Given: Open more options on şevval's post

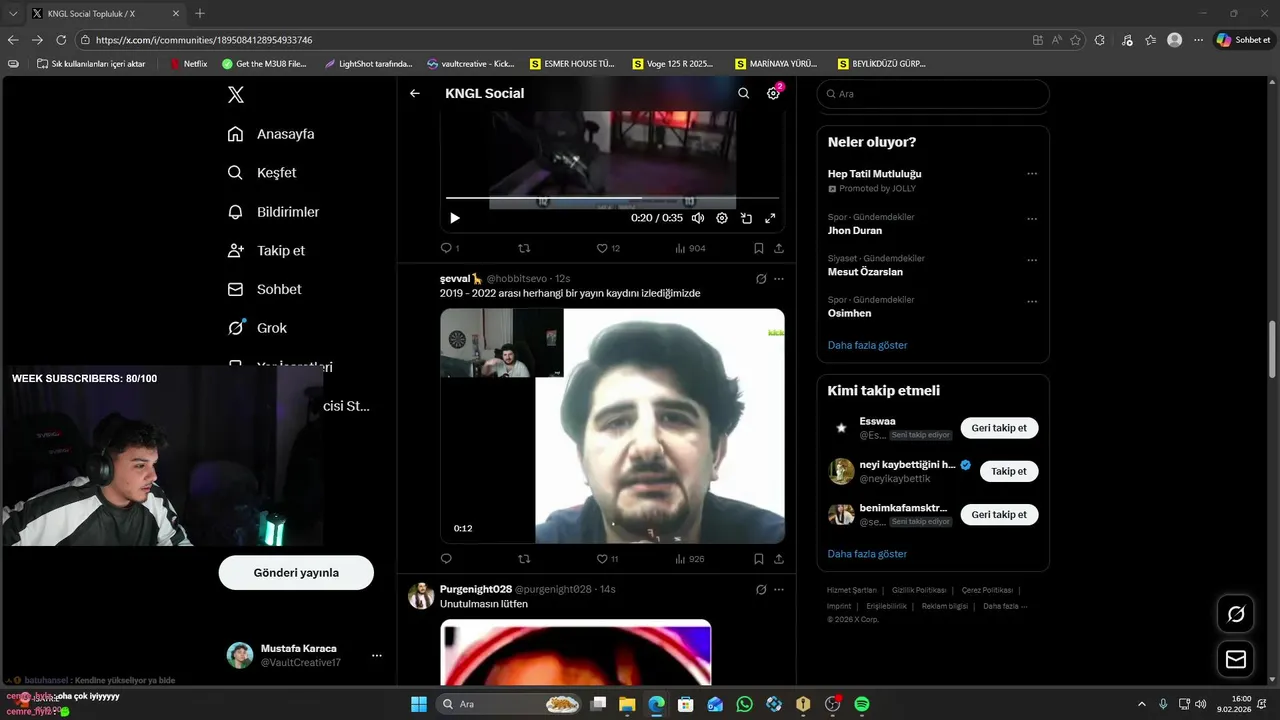Looking at the screenshot, I should [779, 279].
